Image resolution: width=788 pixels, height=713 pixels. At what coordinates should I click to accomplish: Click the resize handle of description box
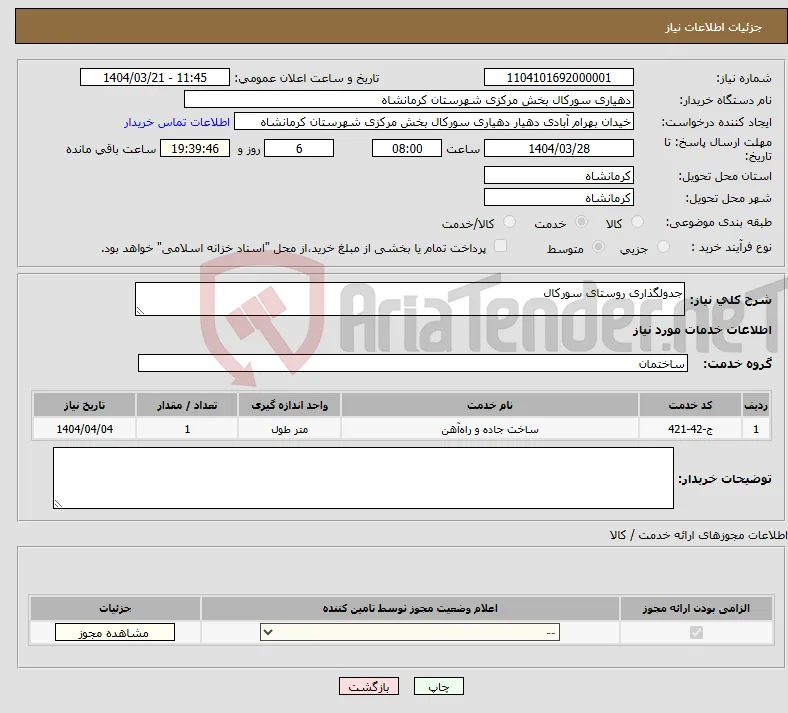point(140,311)
